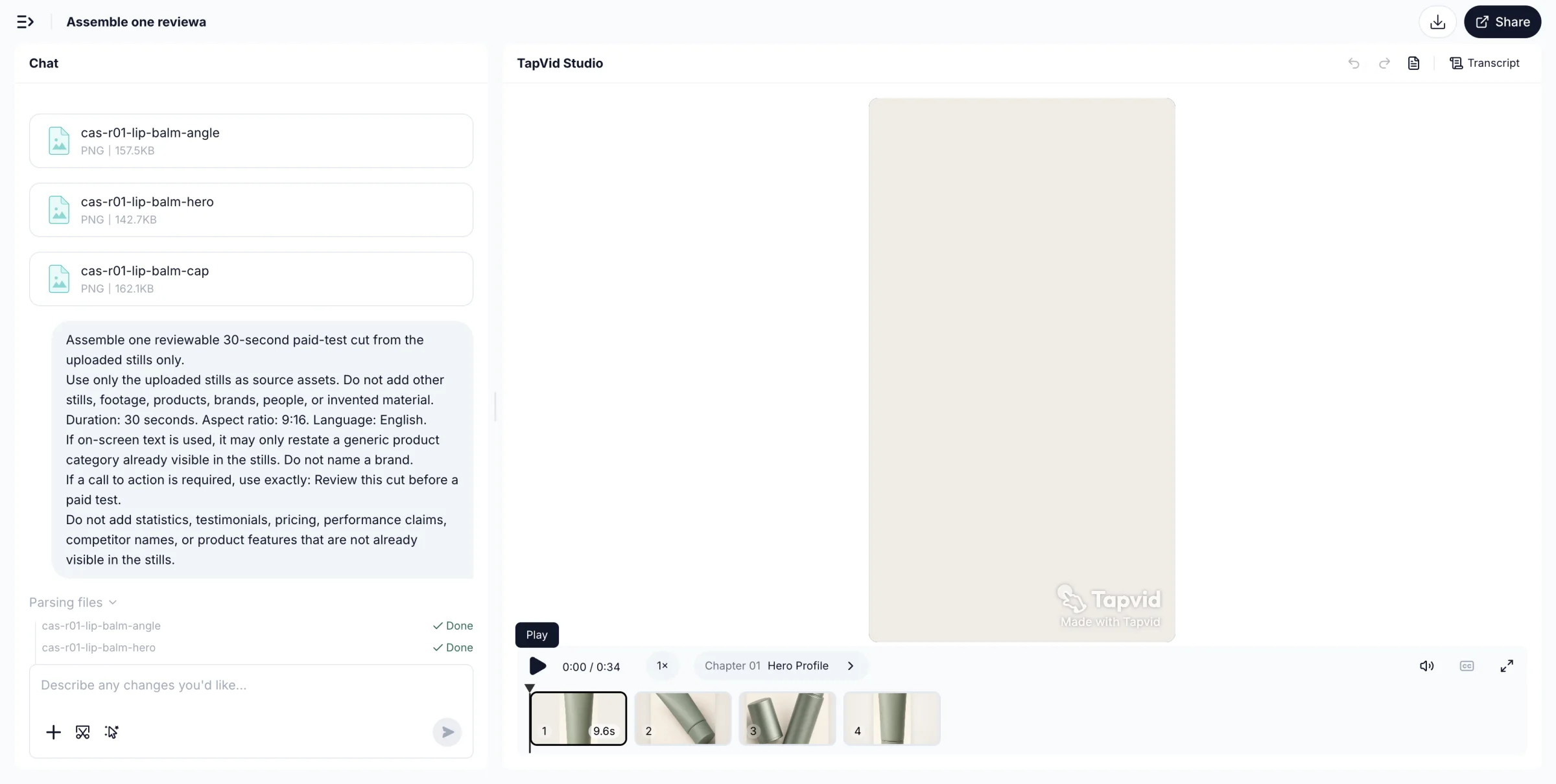Open the Chapter 01 Hero Profile selector
The height and width of the screenshot is (784, 1556).
click(780, 666)
